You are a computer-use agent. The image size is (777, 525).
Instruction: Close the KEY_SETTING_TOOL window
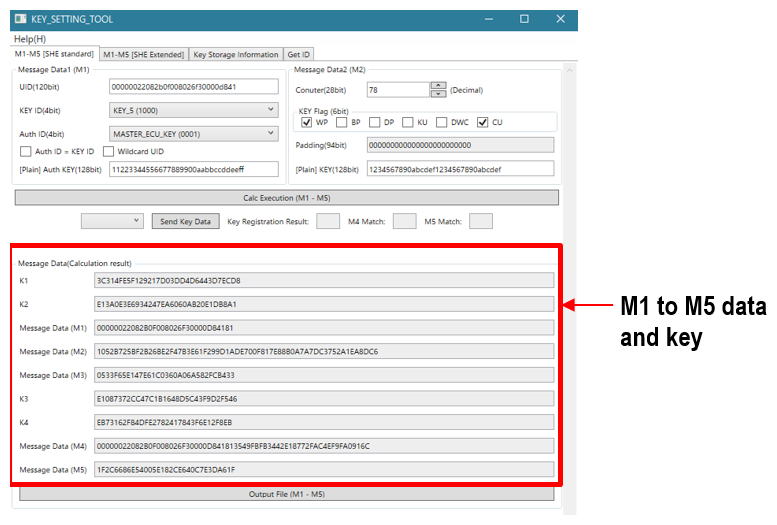pos(560,19)
